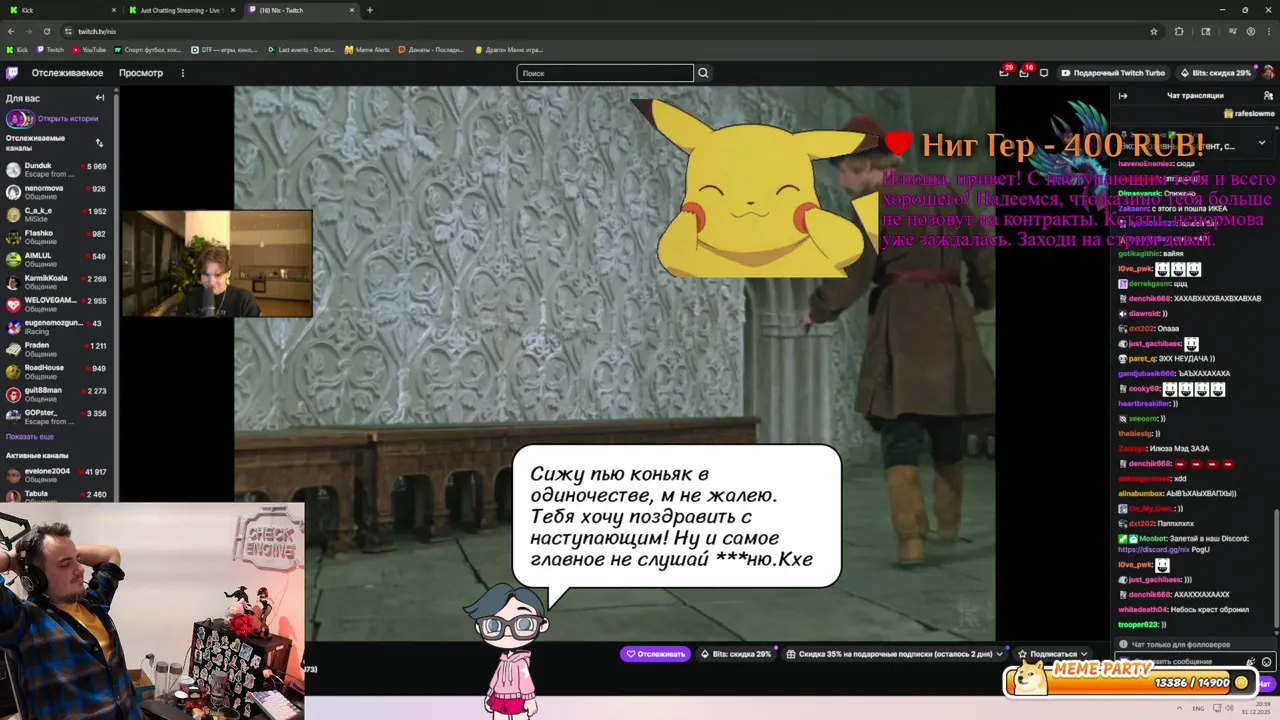Switch to Just Chatting Streaming tab

tap(183, 10)
